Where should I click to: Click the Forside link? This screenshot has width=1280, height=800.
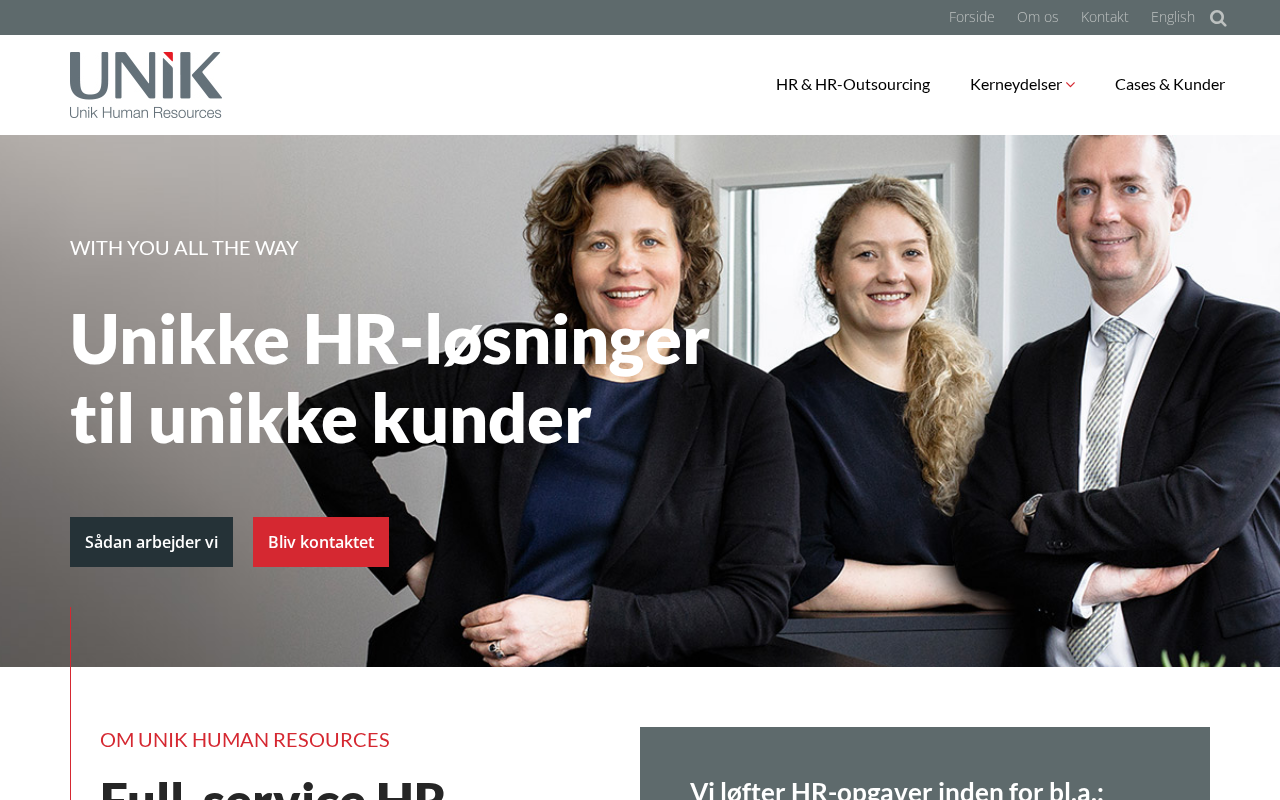(972, 17)
